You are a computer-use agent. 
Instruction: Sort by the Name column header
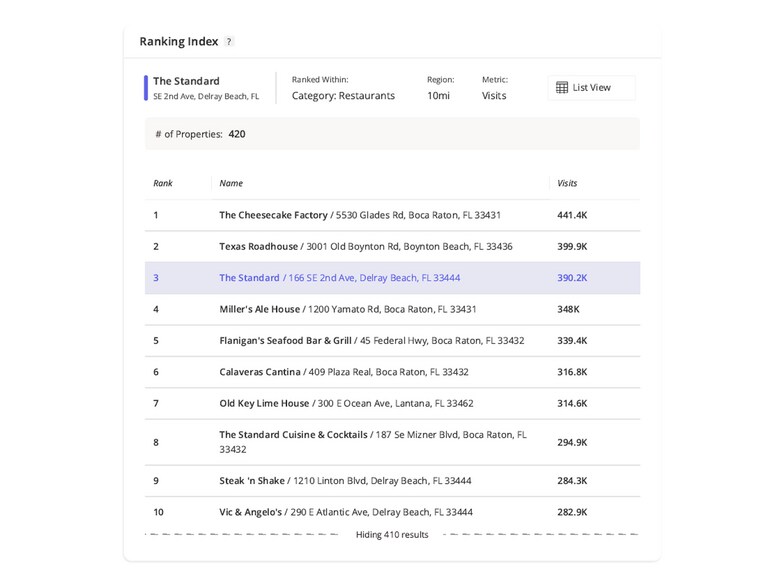[x=231, y=183]
